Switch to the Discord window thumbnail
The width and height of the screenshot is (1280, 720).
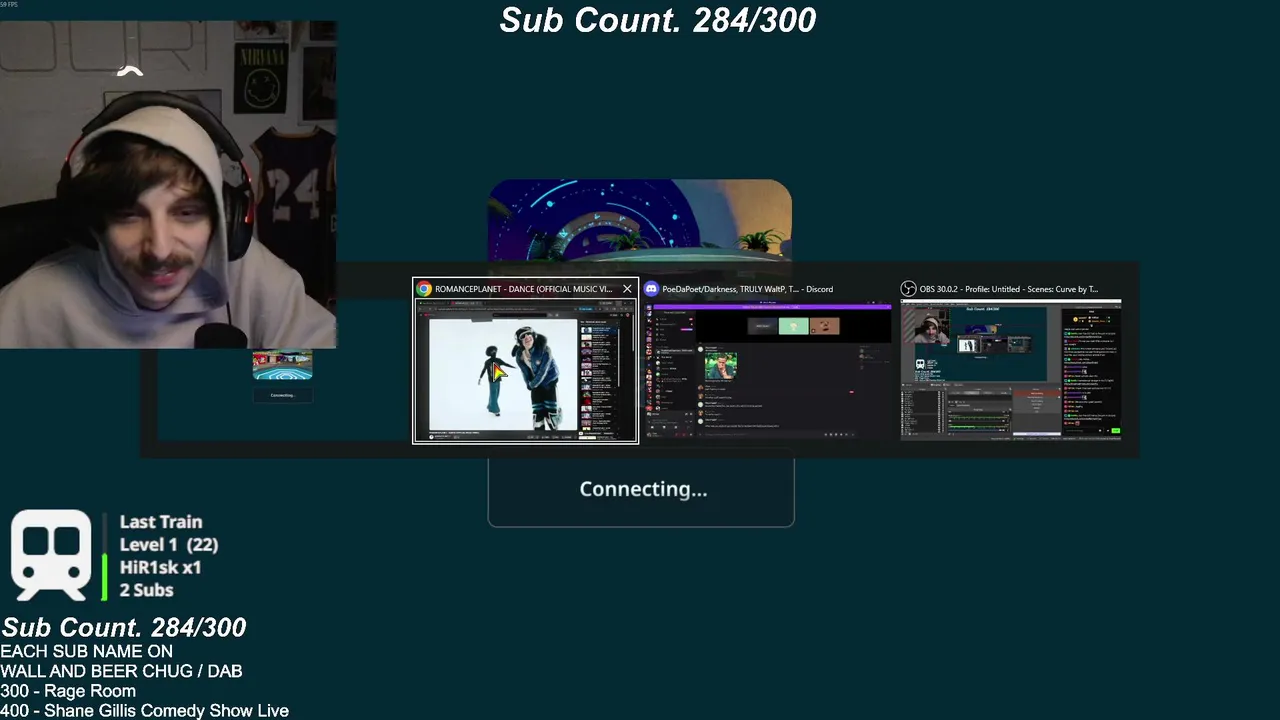(767, 370)
